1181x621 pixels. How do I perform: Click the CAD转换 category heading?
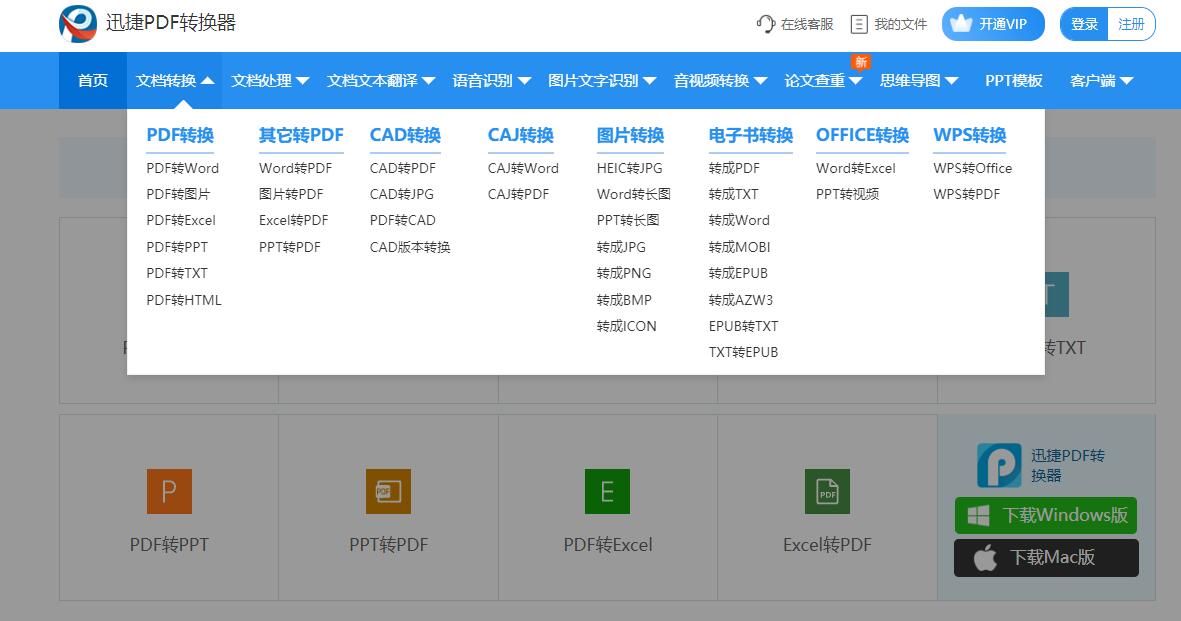[405, 135]
